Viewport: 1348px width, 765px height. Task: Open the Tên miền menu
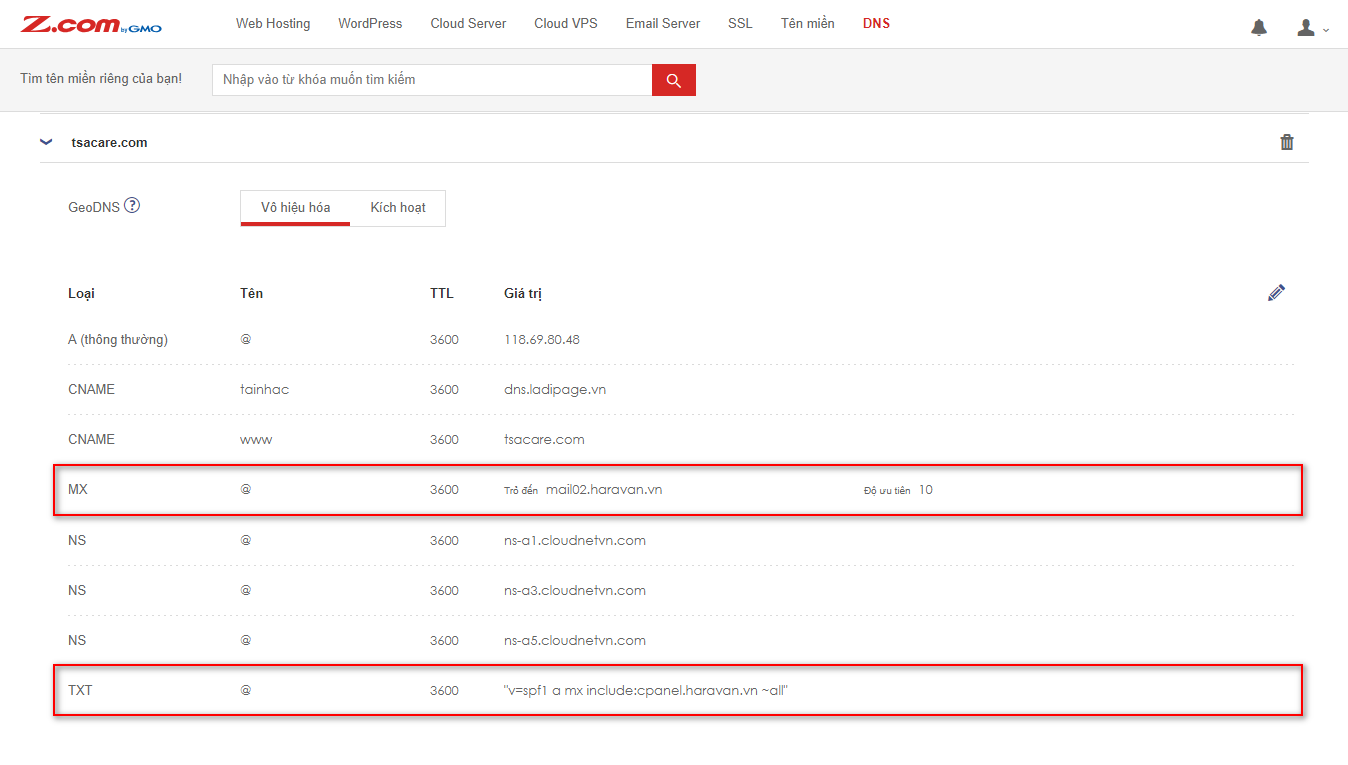[x=807, y=23]
